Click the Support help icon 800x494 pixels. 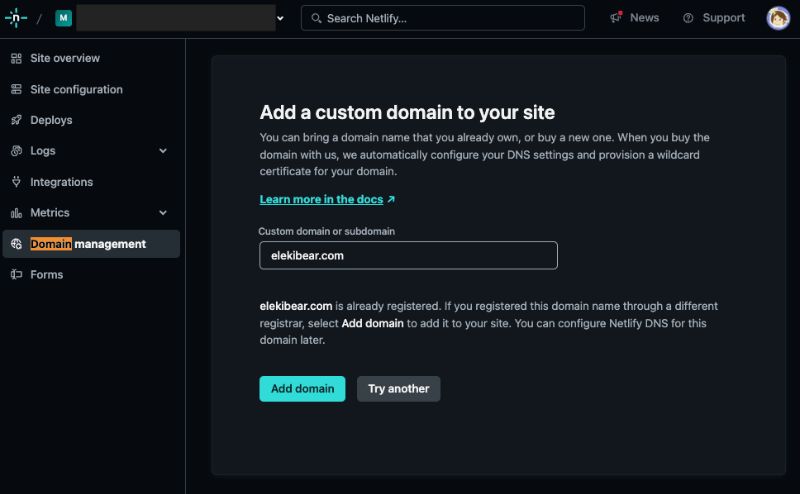point(688,18)
